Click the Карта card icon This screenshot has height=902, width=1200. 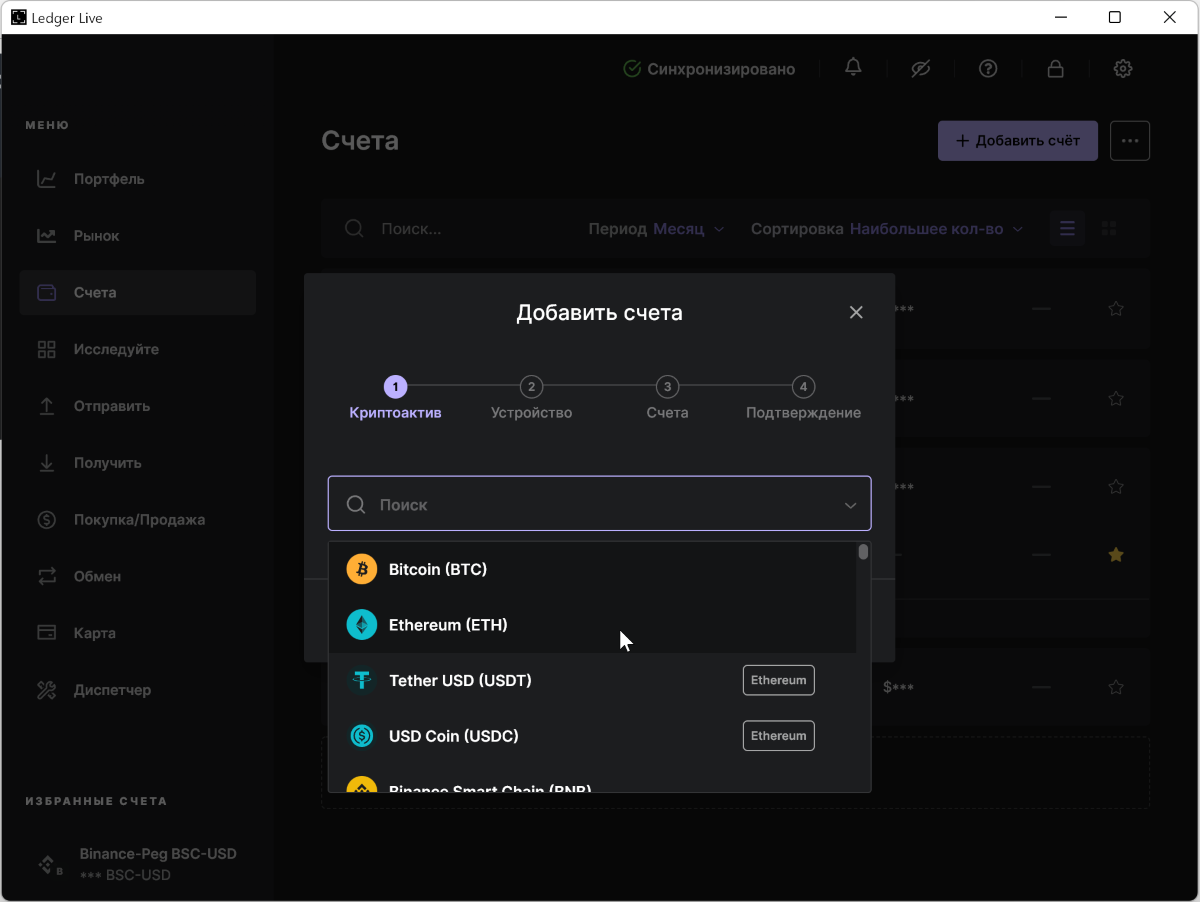(x=46, y=633)
